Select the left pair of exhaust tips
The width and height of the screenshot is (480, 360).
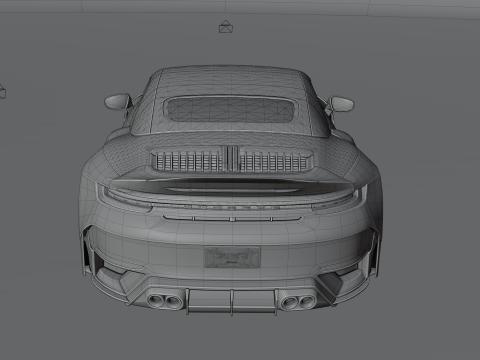tap(165, 301)
